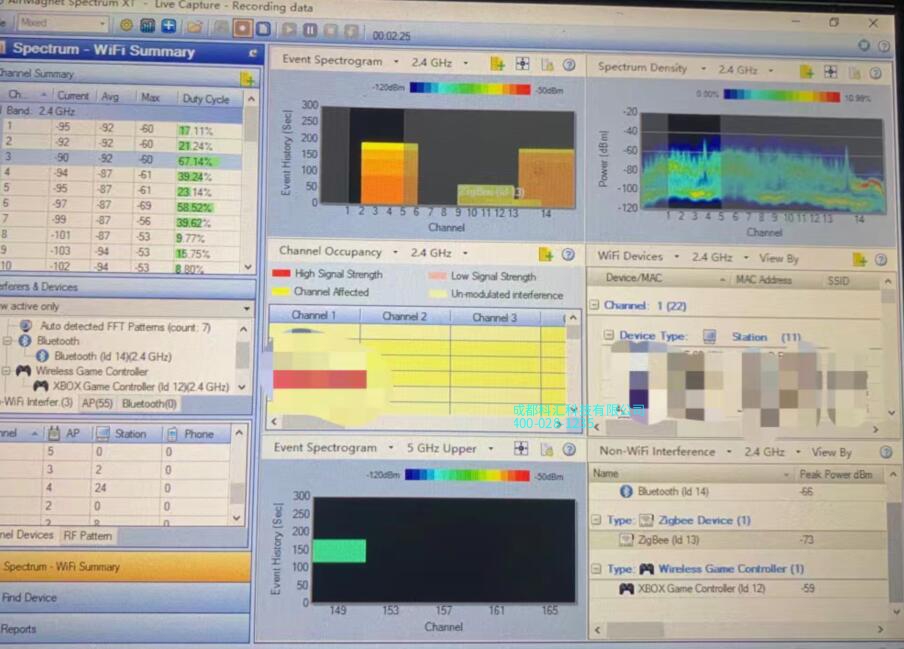Sort by the Duty Cycle column header
This screenshot has height=649, width=904.
click(206, 99)
